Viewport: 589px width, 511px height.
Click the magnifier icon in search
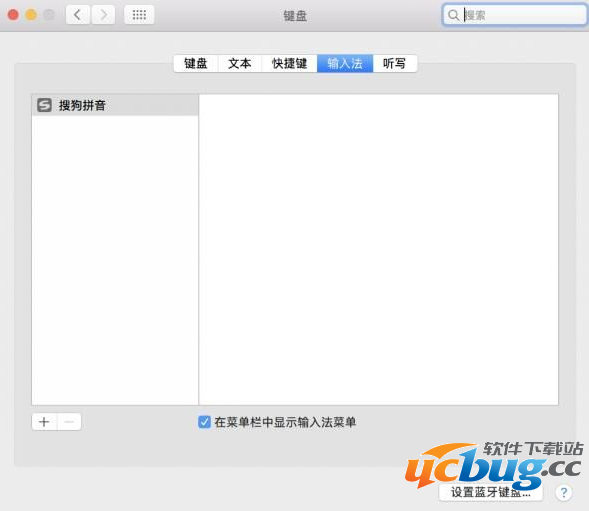(453, 15)
